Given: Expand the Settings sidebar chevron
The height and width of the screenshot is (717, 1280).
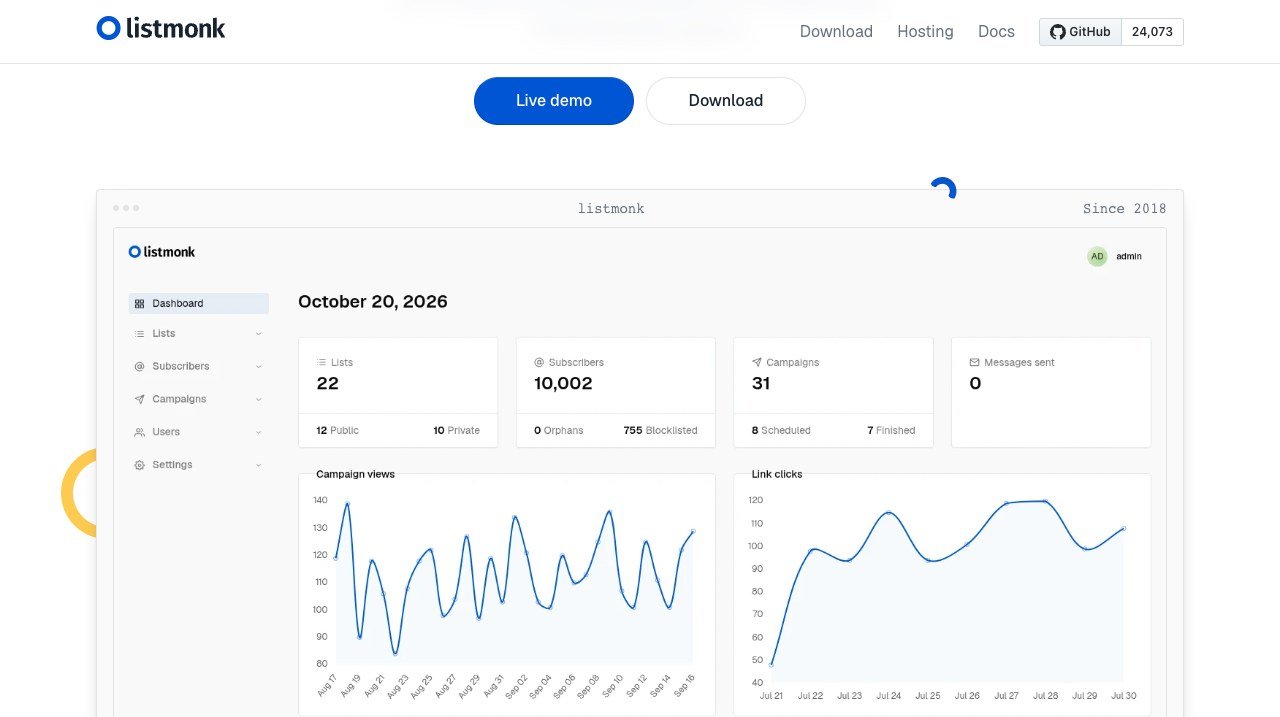Looking at the screenshot, I should tap(259, 465).
